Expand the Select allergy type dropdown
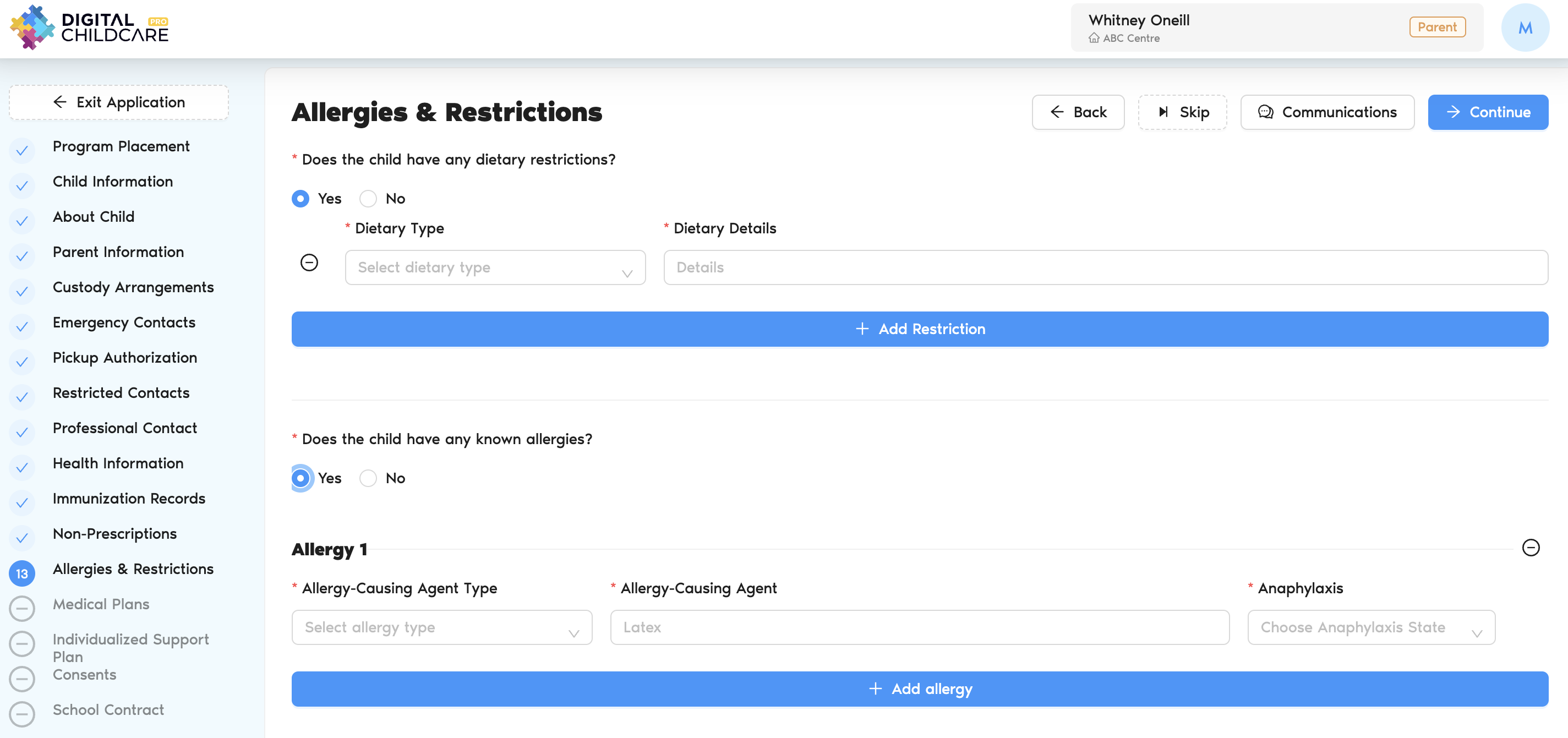 [441, 627]
